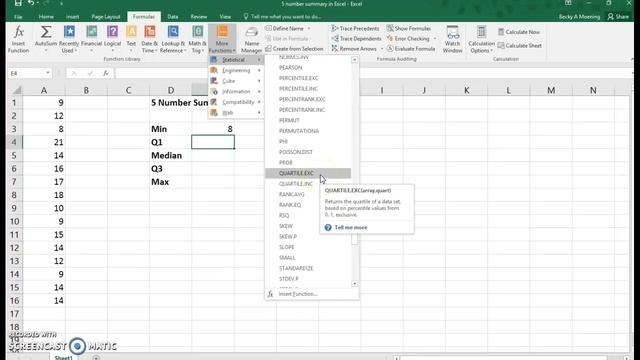Click the Save icon in title bar
The image size is (640, 360).
18,4
